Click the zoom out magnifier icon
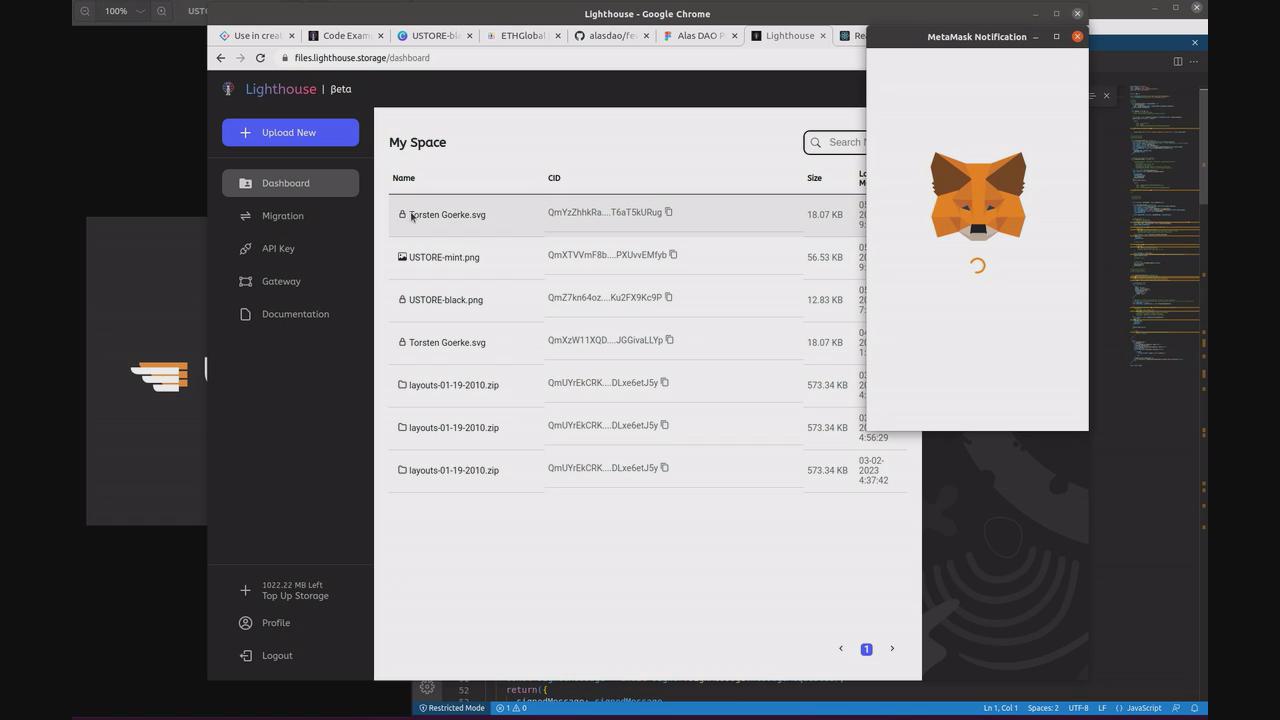This screenshot has width=1280, height=720. pyautogui.click(x=85, y=11)
